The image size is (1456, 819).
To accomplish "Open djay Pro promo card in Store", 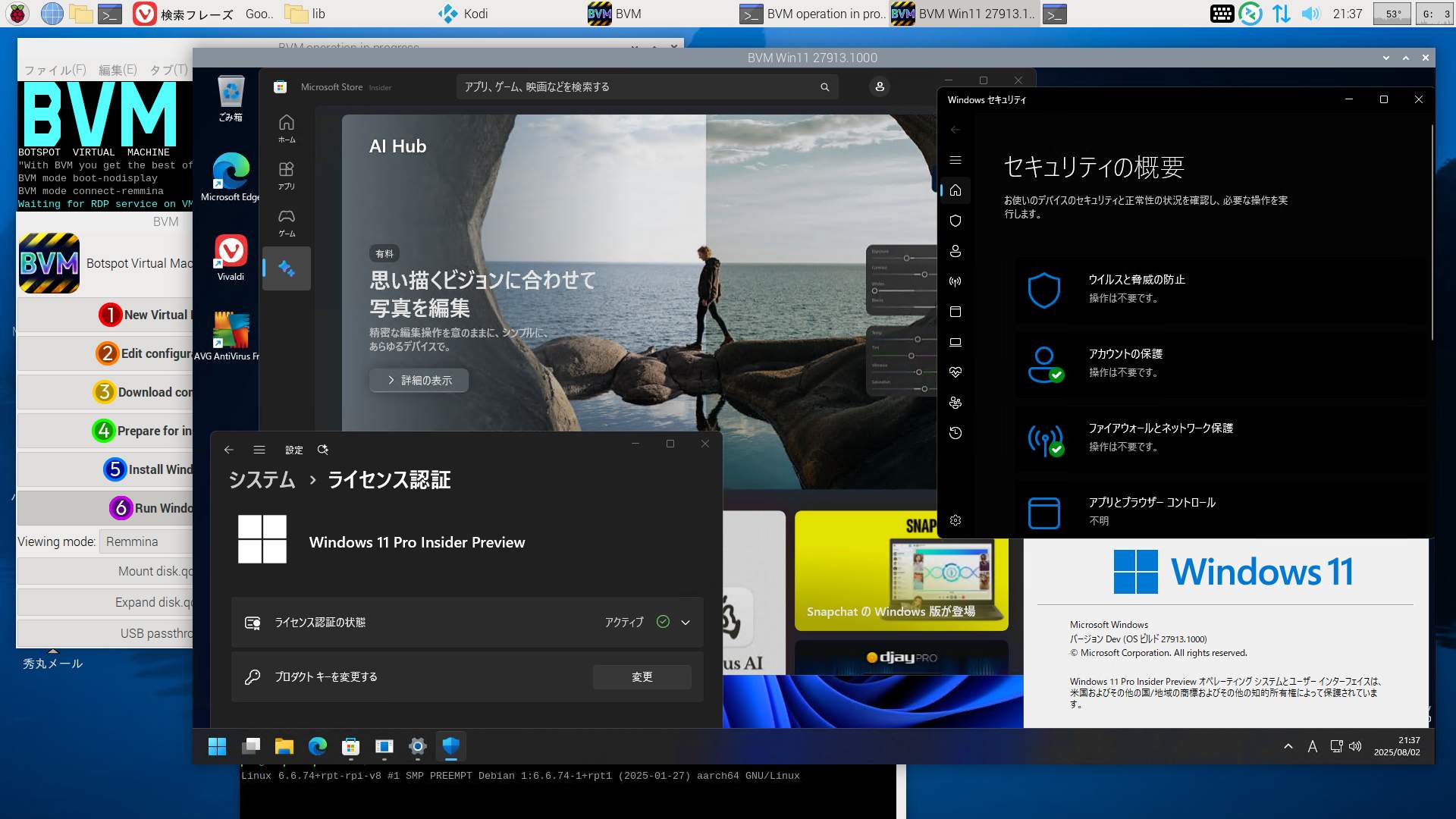I will point(902,657).
